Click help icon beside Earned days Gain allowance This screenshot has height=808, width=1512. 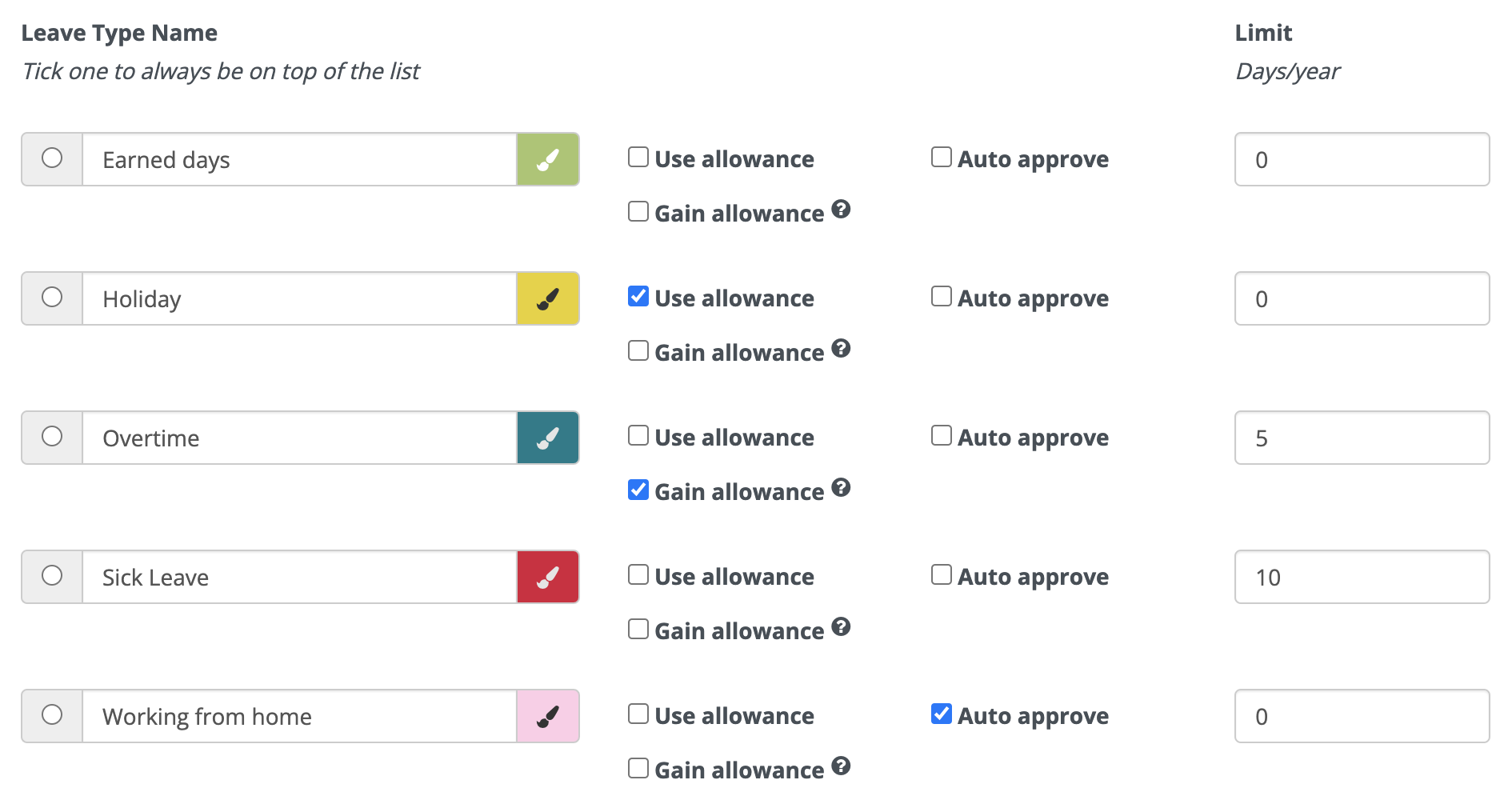coord(841,210)
